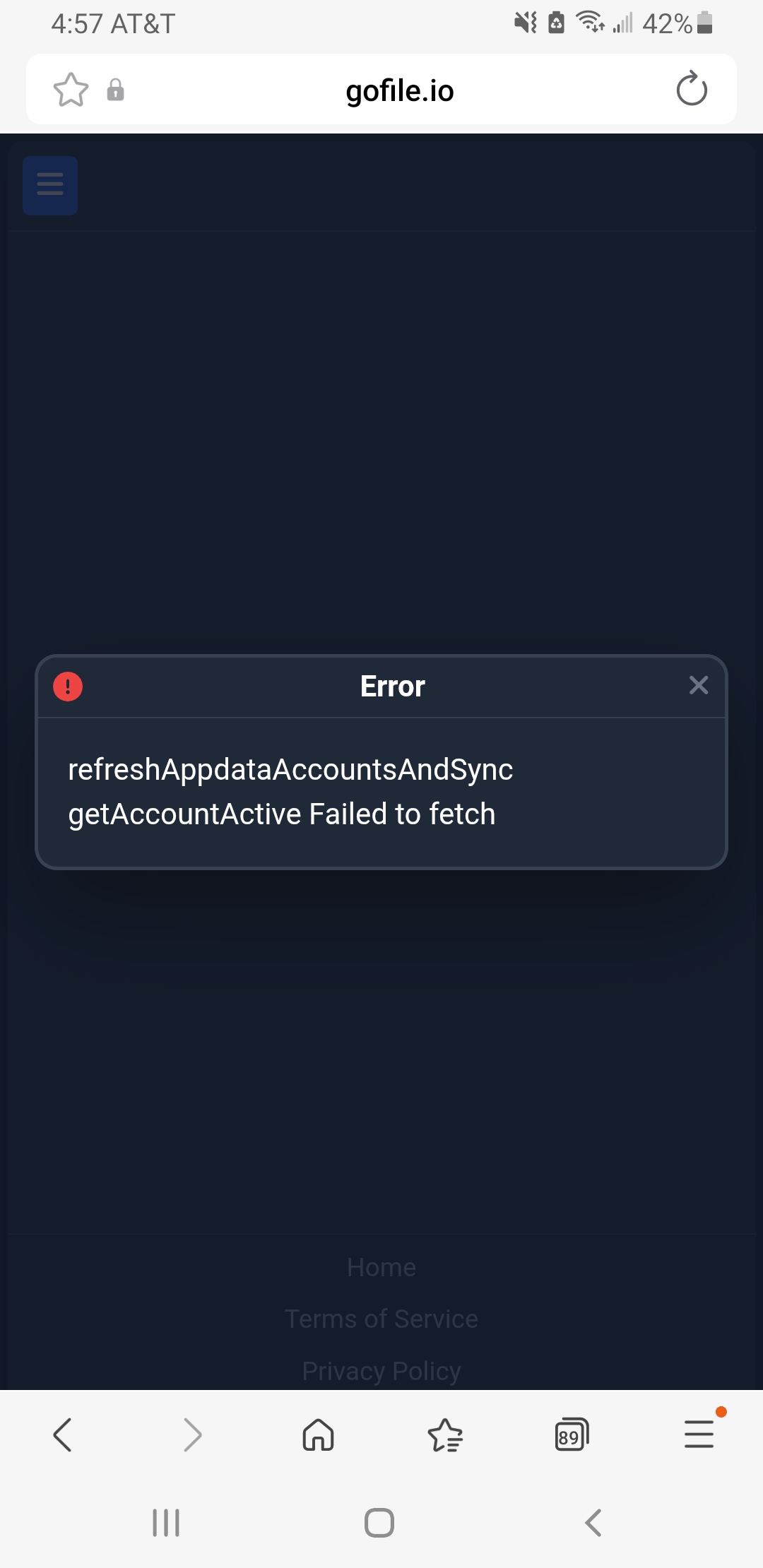Go forward using browser forward arrow
This screenshot has width=763, height=1568.
click(191, 1435)
